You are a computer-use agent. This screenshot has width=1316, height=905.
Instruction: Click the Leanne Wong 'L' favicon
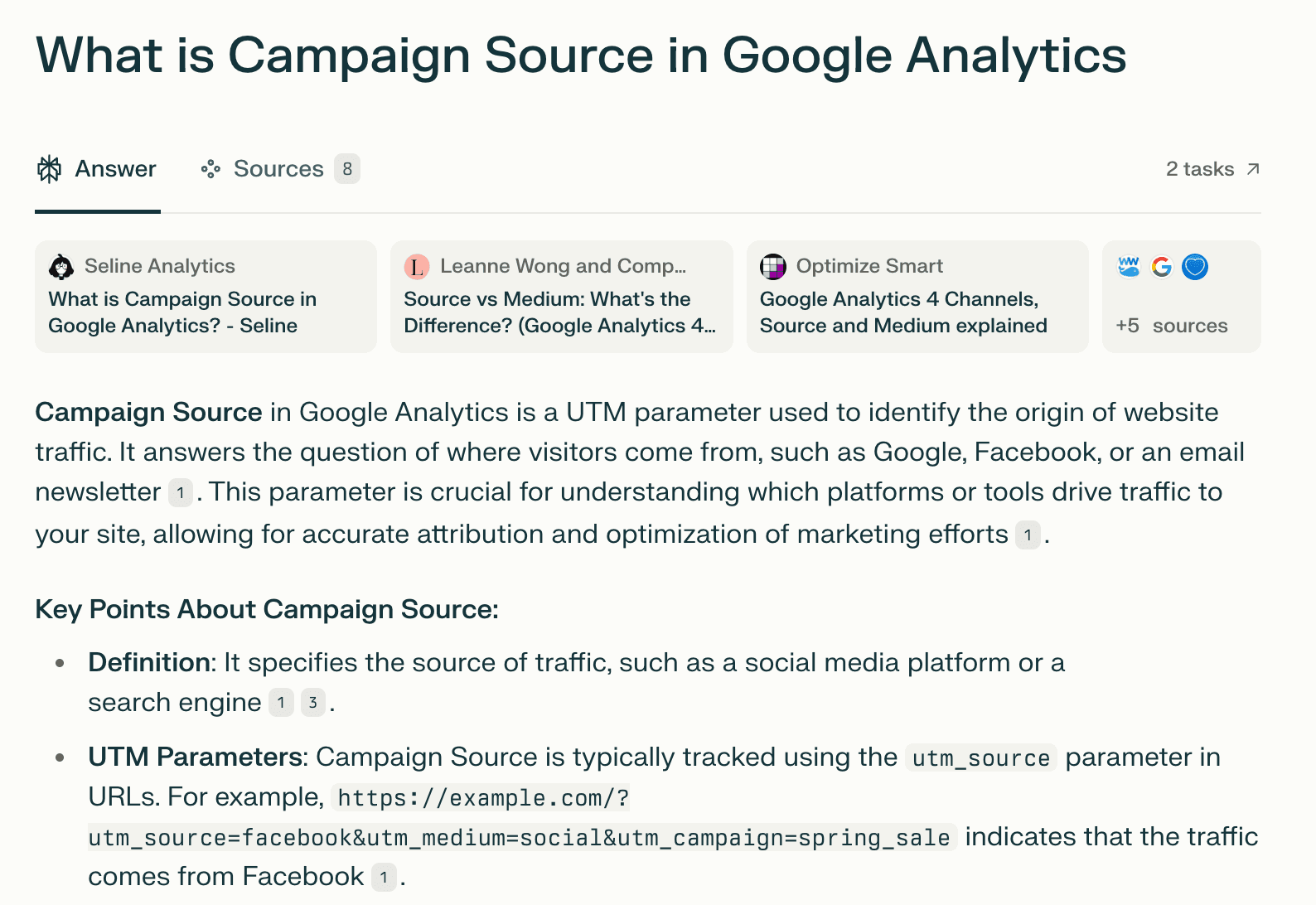click(416, 266)
